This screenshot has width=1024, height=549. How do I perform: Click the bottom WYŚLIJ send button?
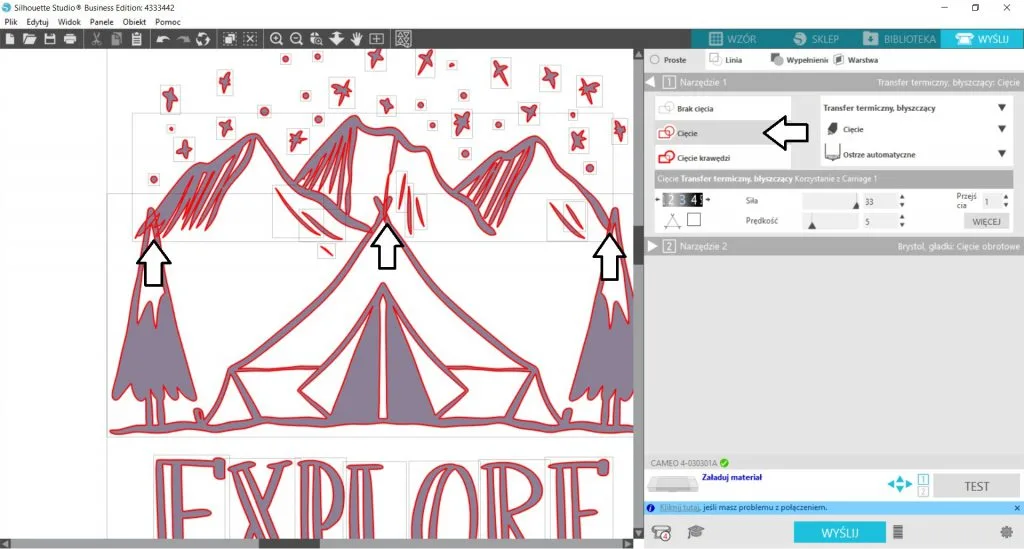[x=840, y=533]
